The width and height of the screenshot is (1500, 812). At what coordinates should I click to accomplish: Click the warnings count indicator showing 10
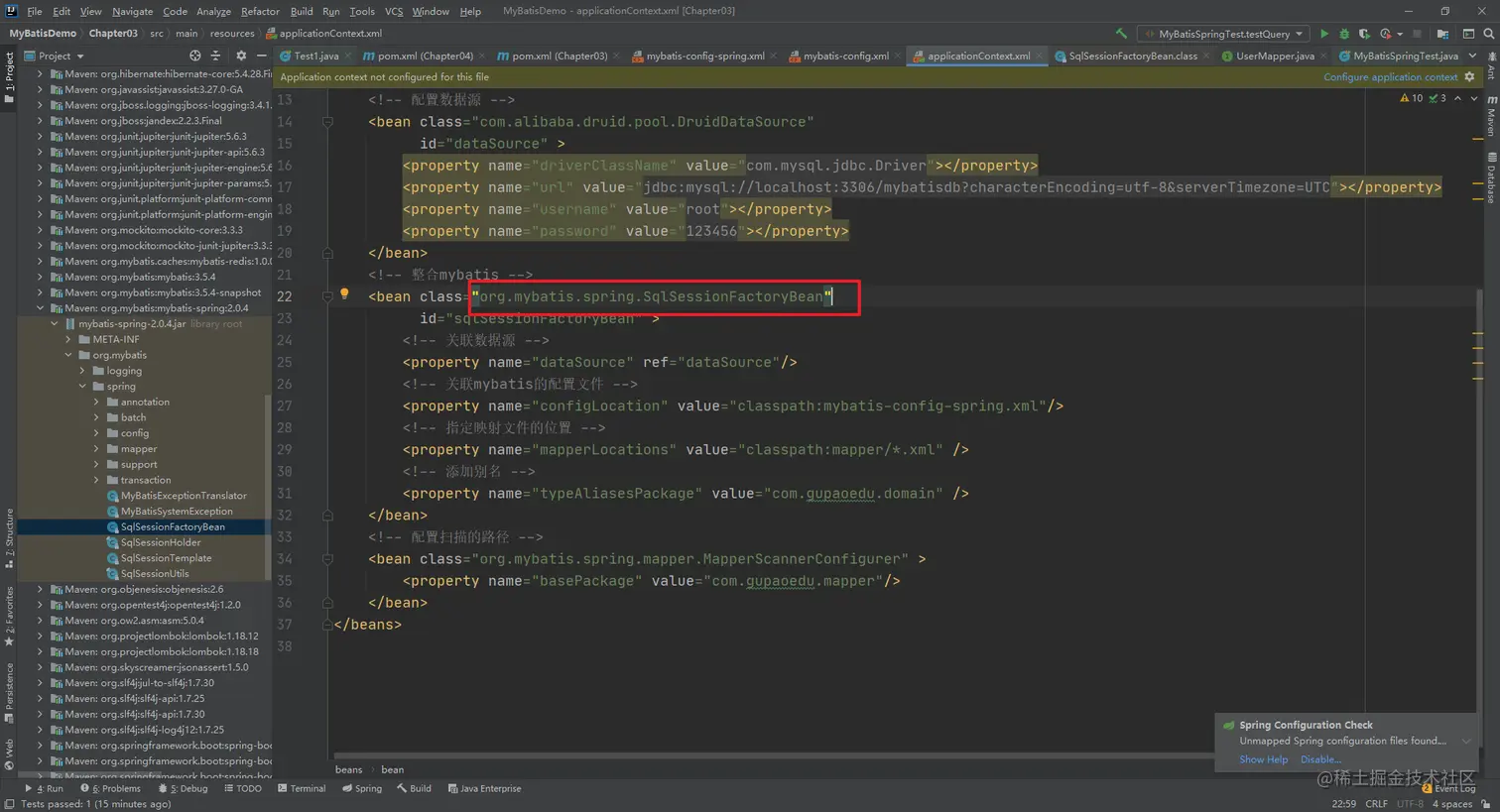click(x=1411, y=98)
